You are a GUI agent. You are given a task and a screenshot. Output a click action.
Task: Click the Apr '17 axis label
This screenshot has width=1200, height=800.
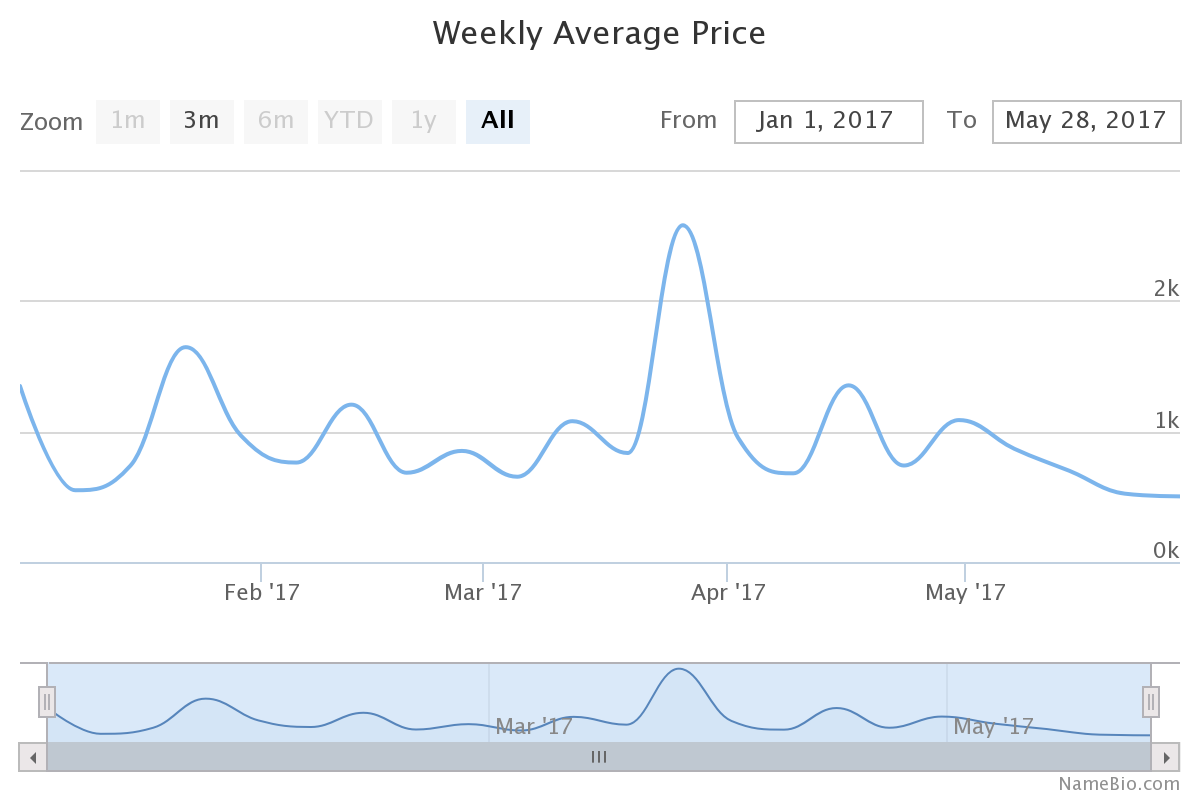point(728,592)
